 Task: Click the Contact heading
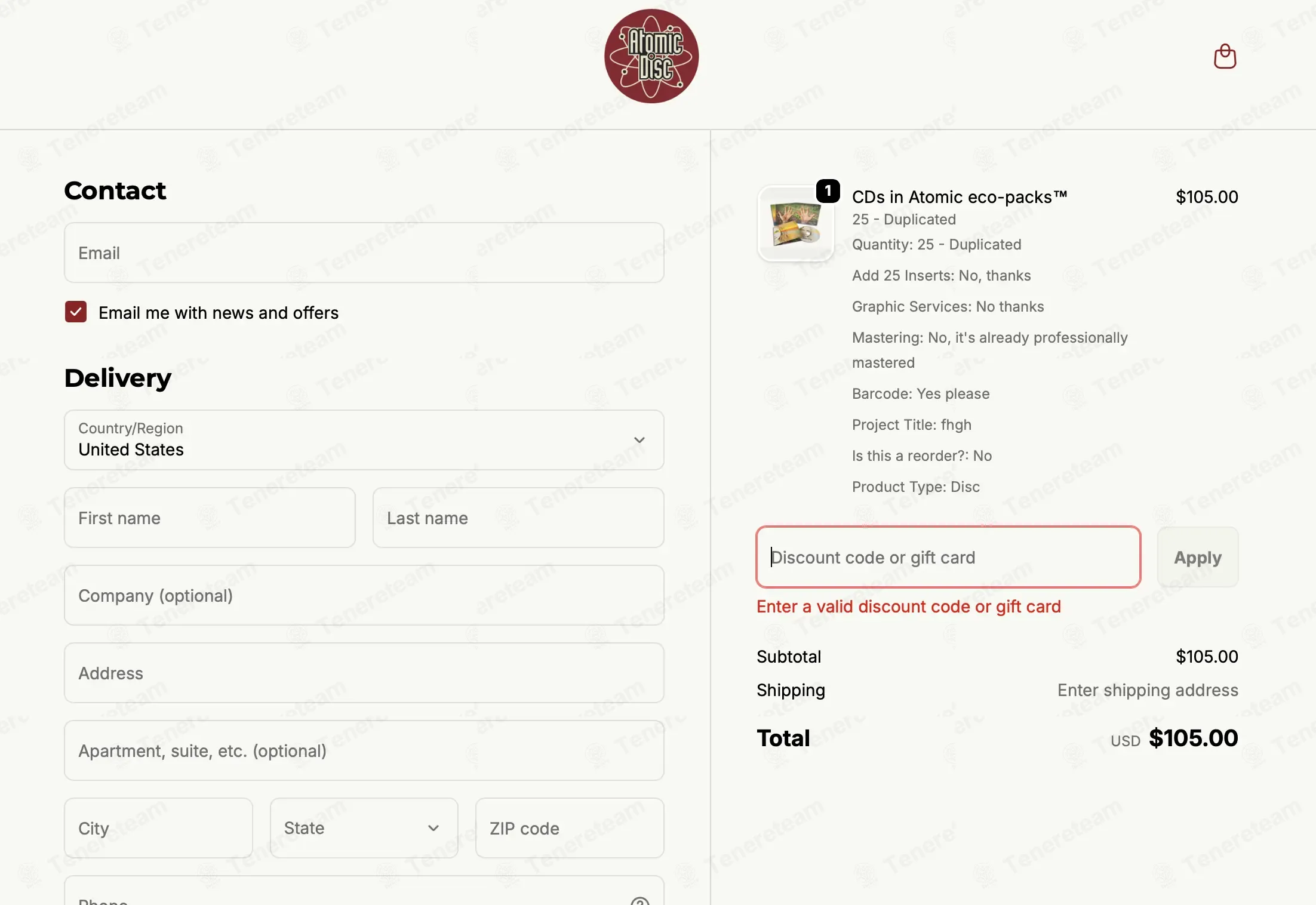click(115, 190)
